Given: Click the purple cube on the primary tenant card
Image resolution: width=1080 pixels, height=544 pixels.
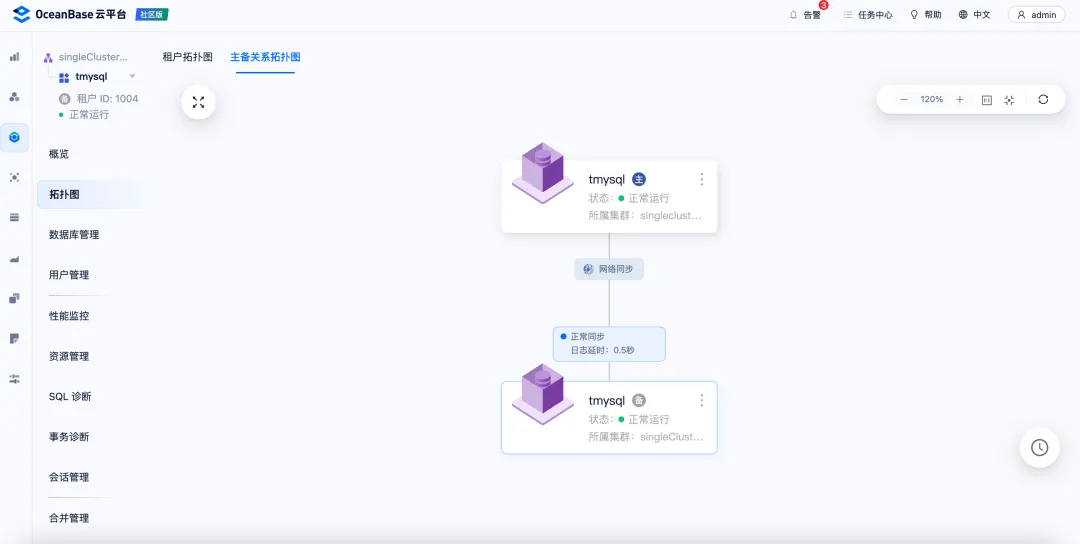Looking at the screenshot, I should pos(543,172).
